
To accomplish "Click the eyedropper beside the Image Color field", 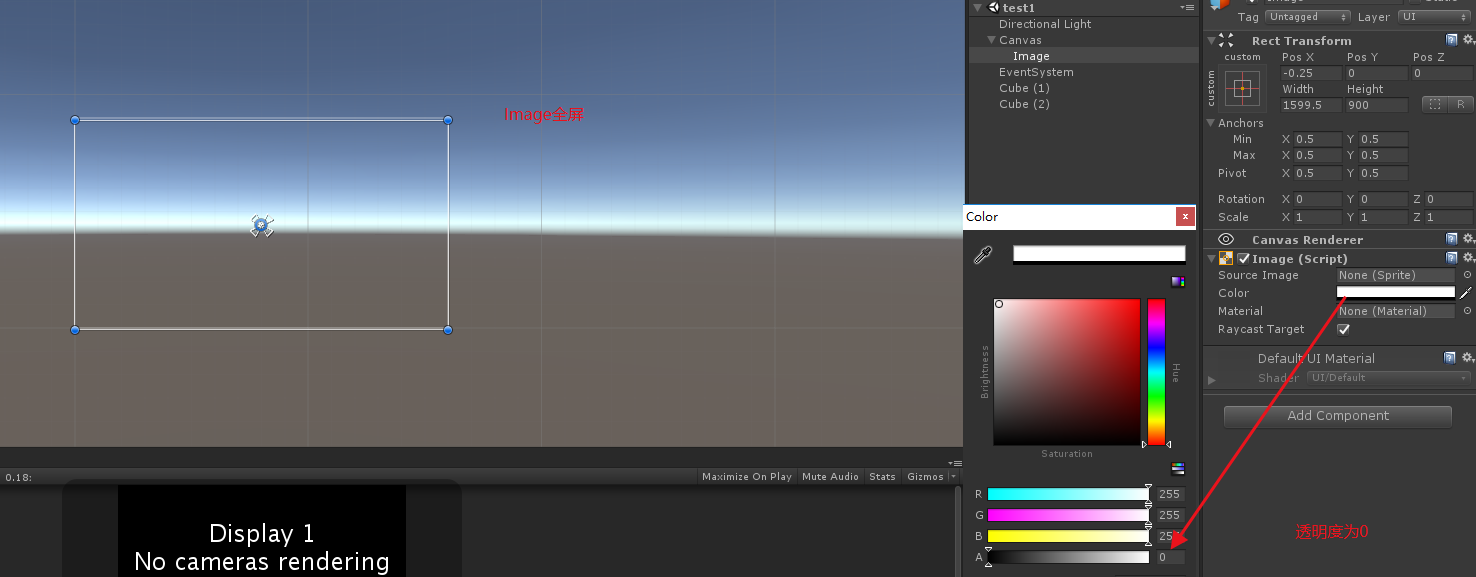I will 1467,293.
